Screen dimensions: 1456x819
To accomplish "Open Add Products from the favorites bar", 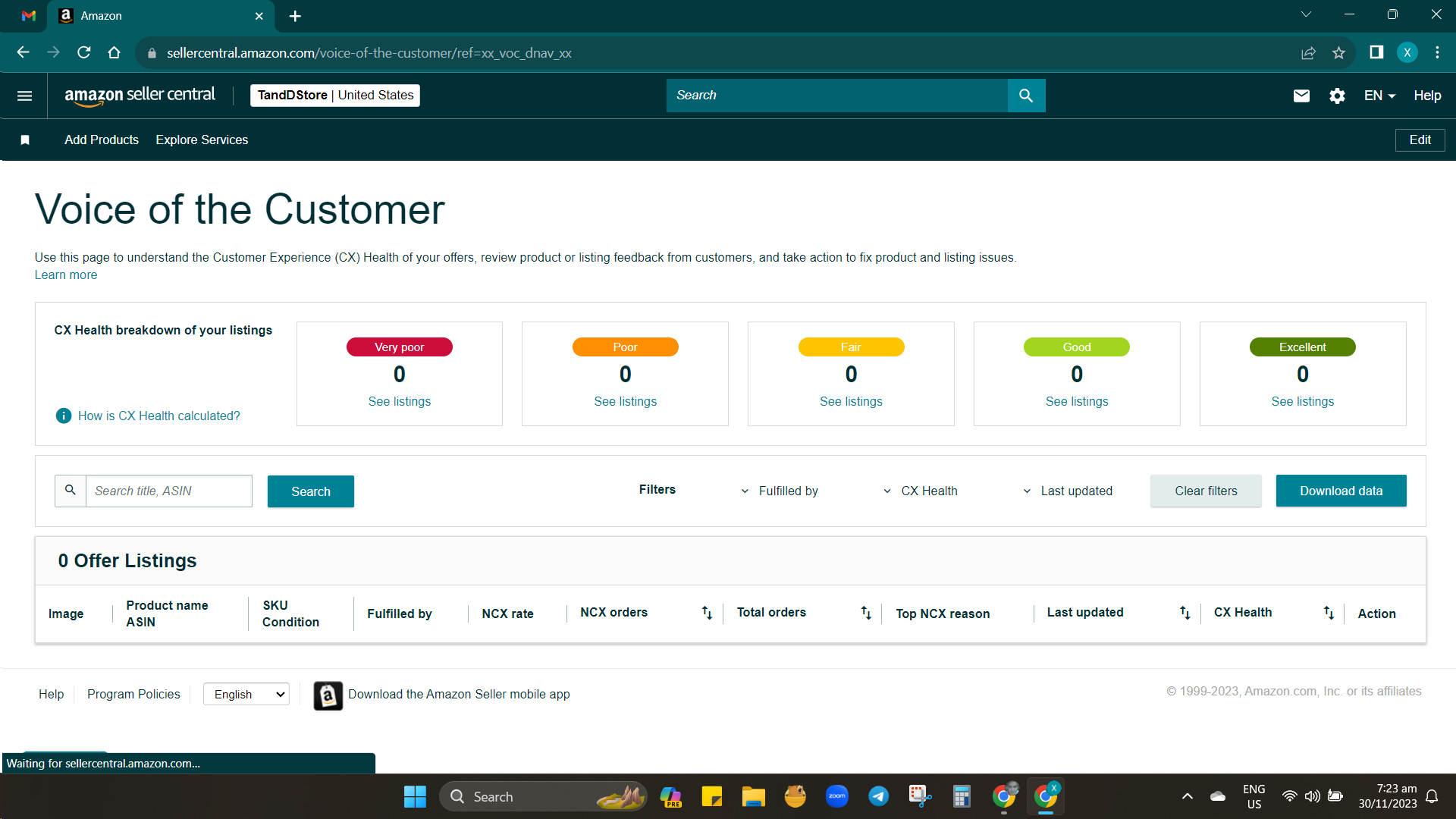I will point(102,140).
